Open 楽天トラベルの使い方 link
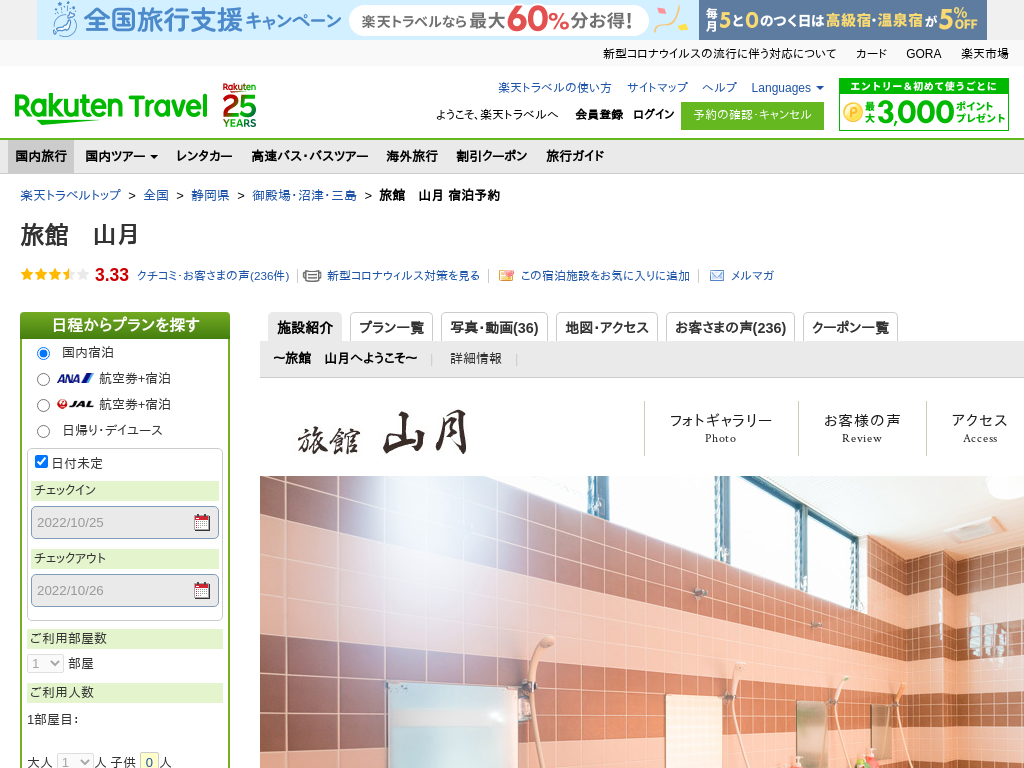This screenshot has height=768, width=1024. 554,88
